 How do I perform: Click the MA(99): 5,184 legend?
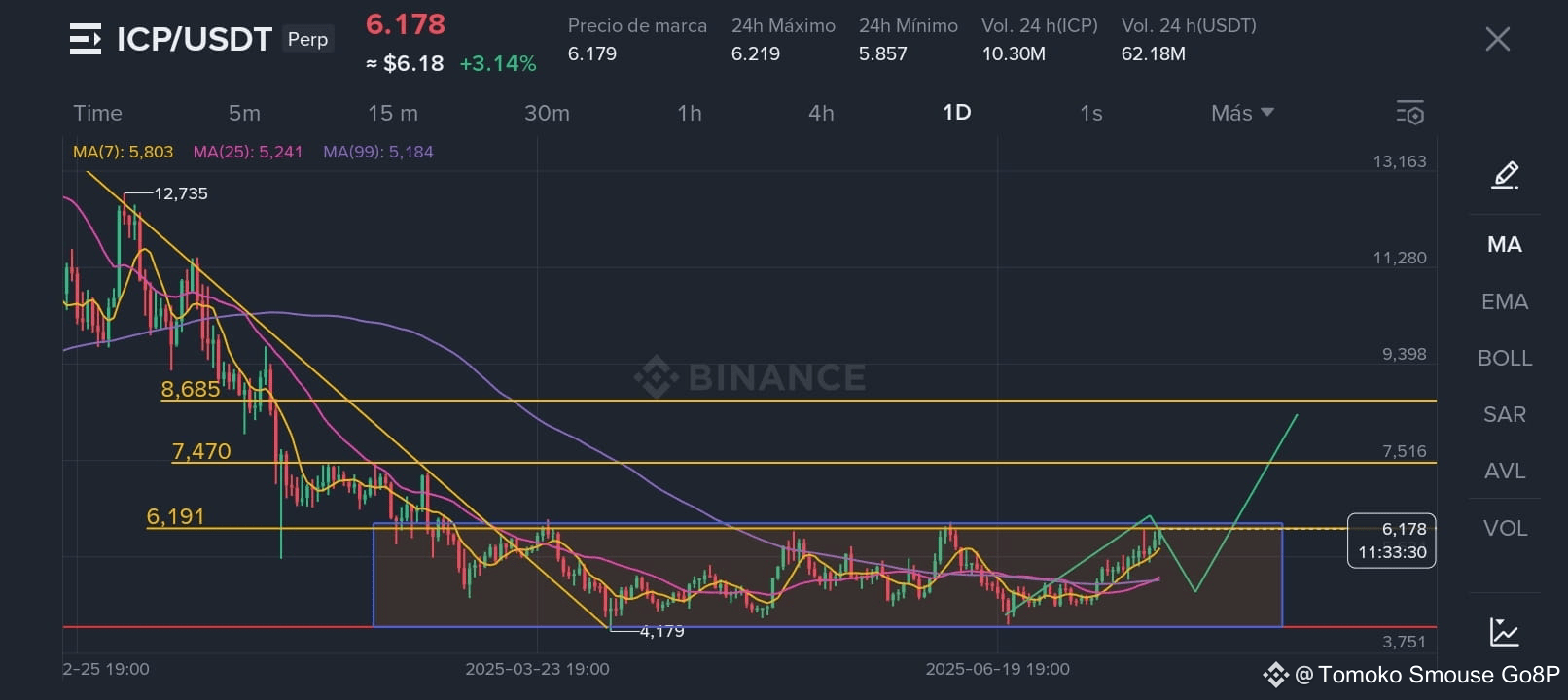[x=378, y=152]
